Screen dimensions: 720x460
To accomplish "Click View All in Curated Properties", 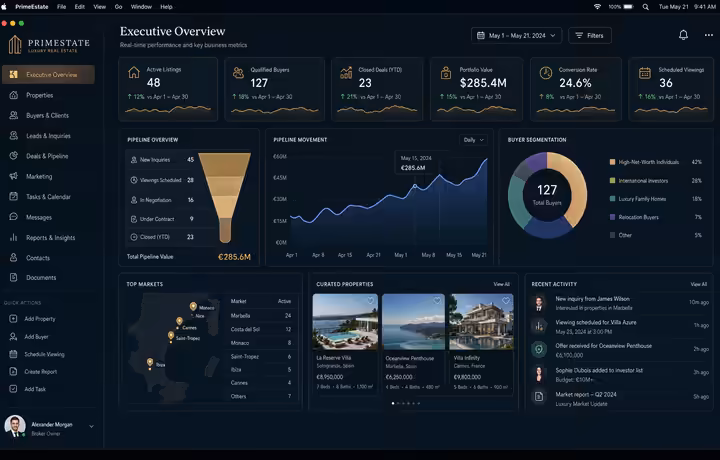I will 501,284.
